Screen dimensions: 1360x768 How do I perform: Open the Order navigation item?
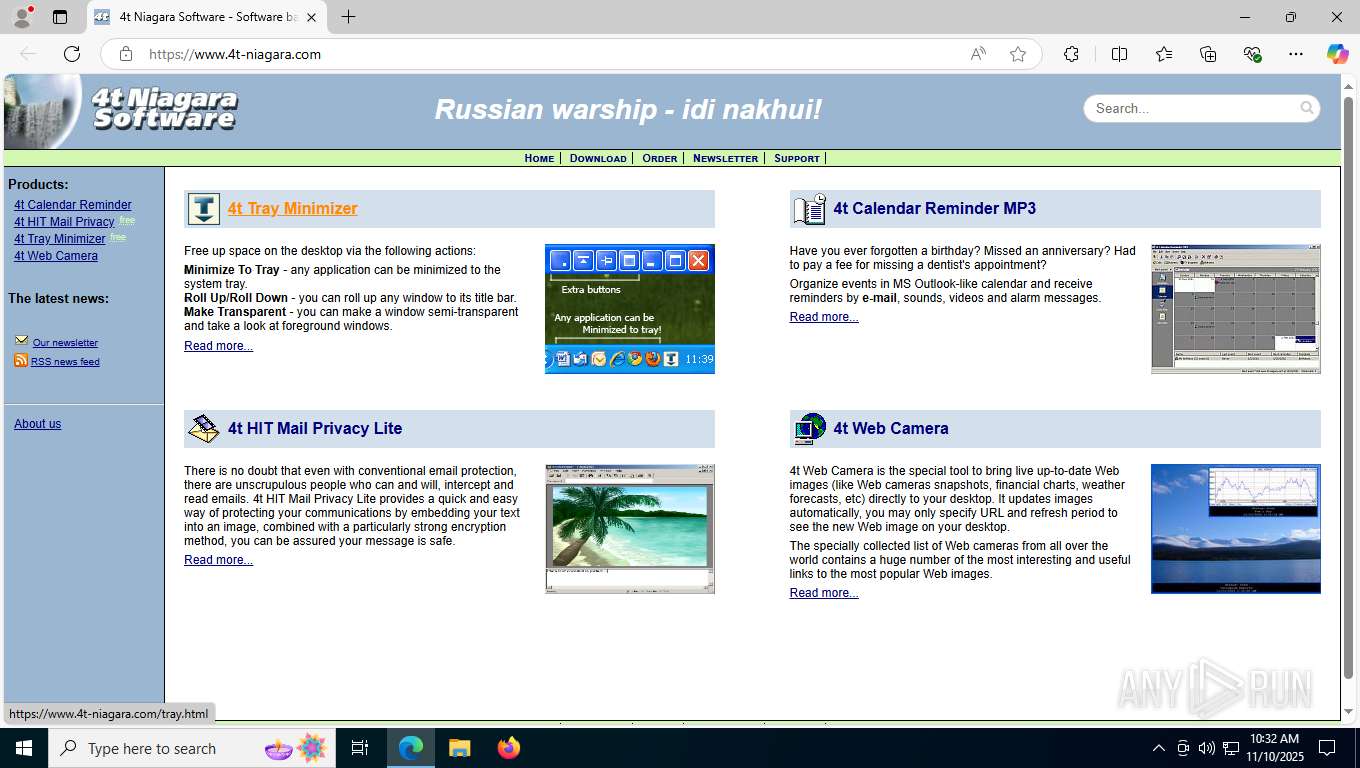point(660,158)
